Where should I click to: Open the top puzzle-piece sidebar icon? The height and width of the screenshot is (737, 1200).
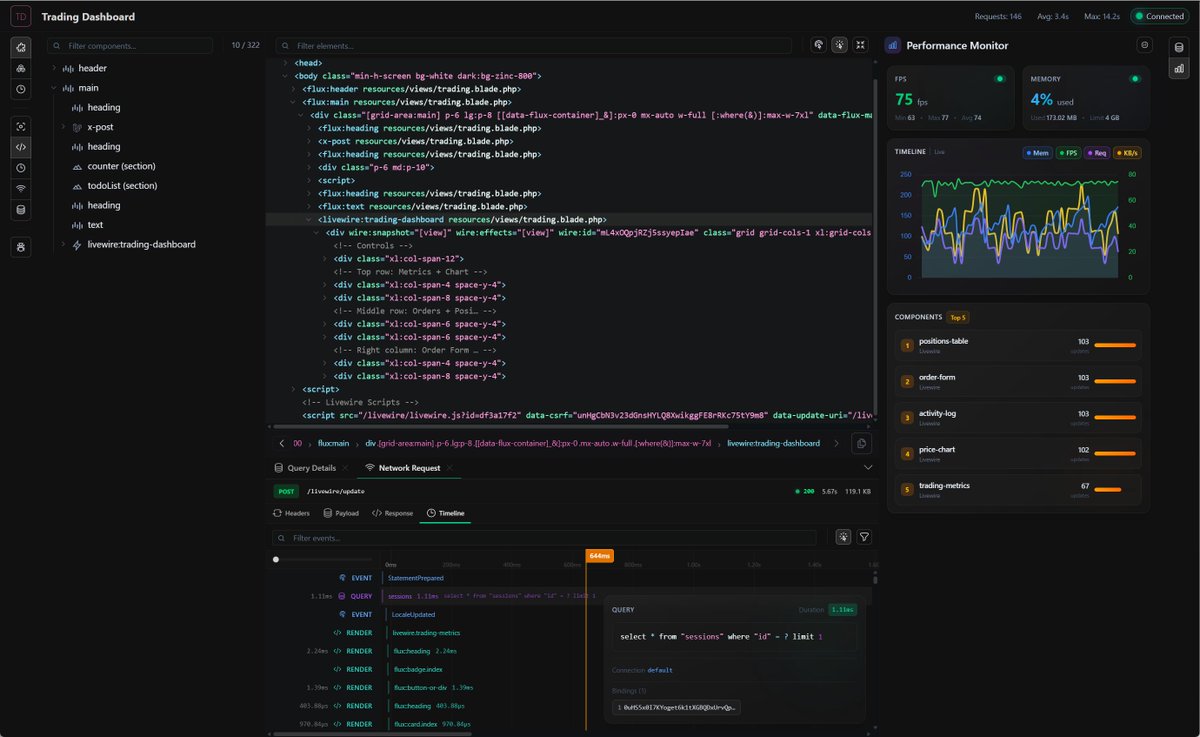click(x=21, y=47)
